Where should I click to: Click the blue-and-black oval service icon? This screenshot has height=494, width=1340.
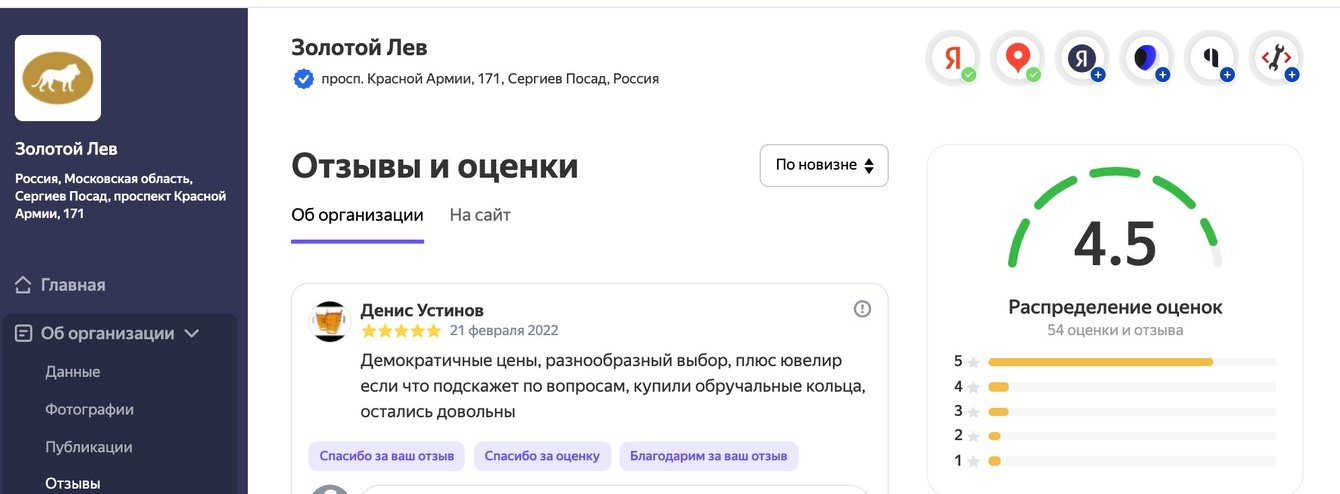pyautogui.click(x=1146, y=58)
